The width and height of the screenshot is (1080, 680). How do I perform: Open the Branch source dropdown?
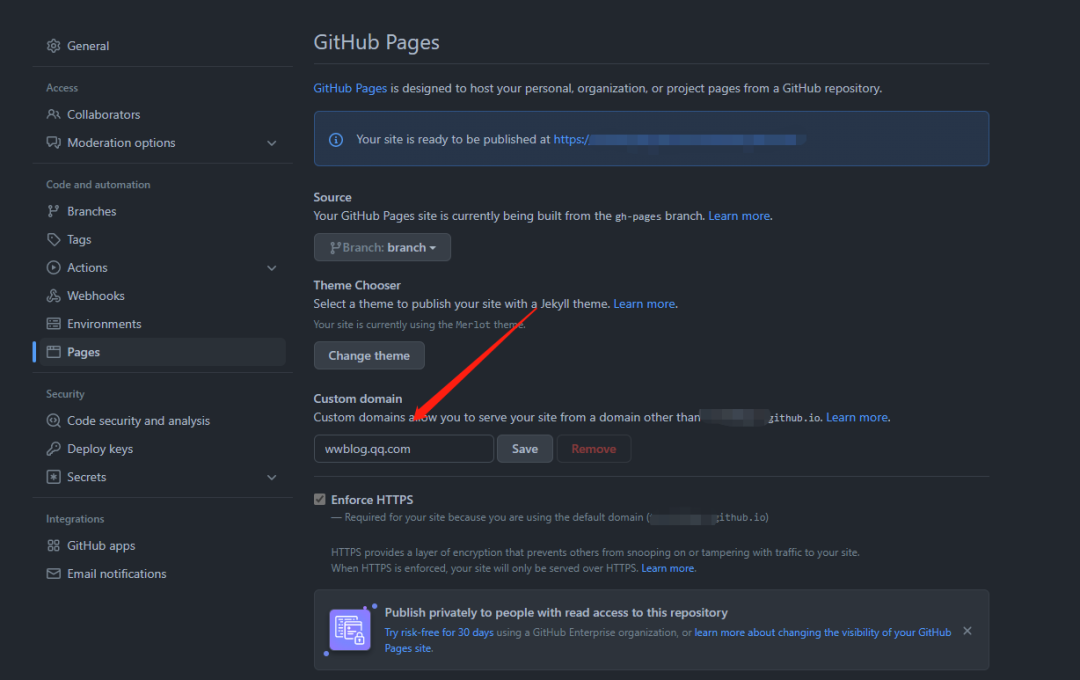[x=382, y=247]
